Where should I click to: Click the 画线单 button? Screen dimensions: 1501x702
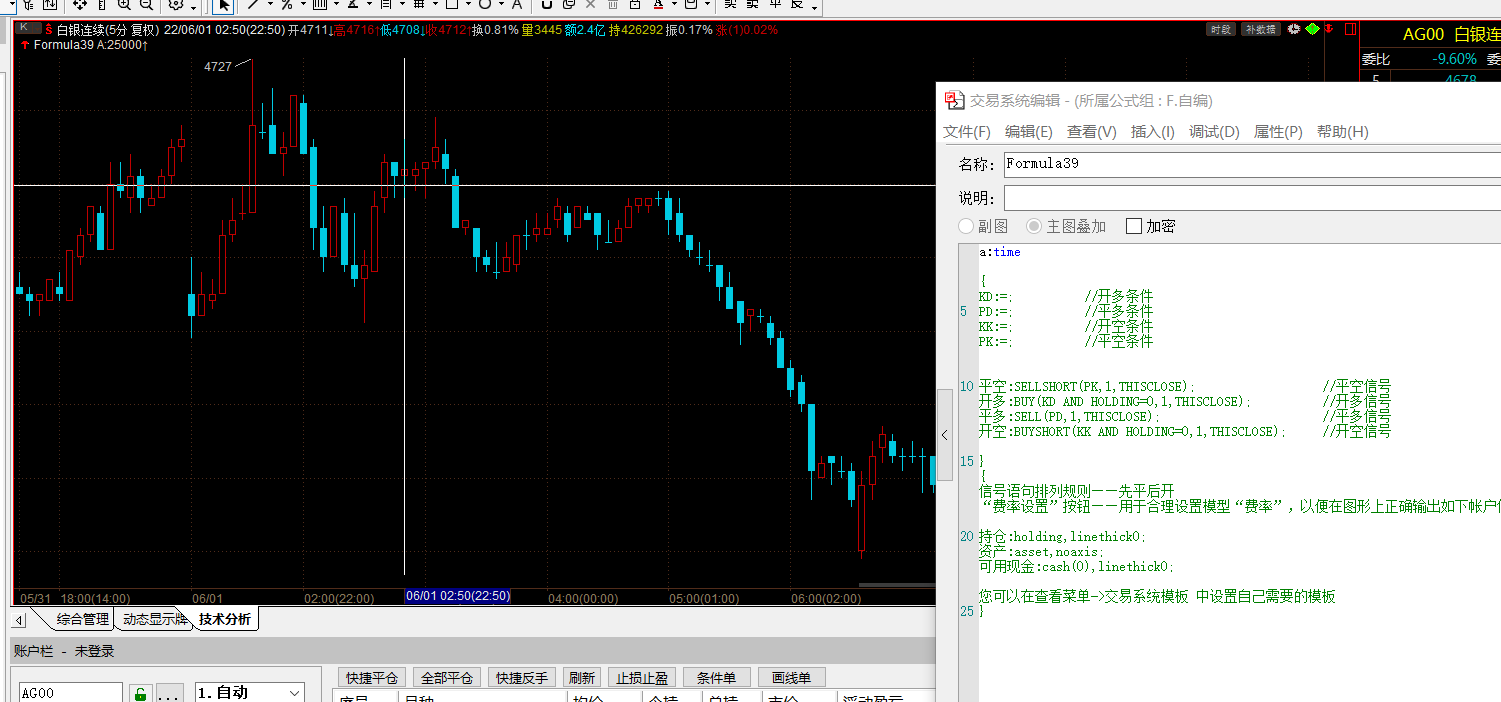tap(791, 678)
